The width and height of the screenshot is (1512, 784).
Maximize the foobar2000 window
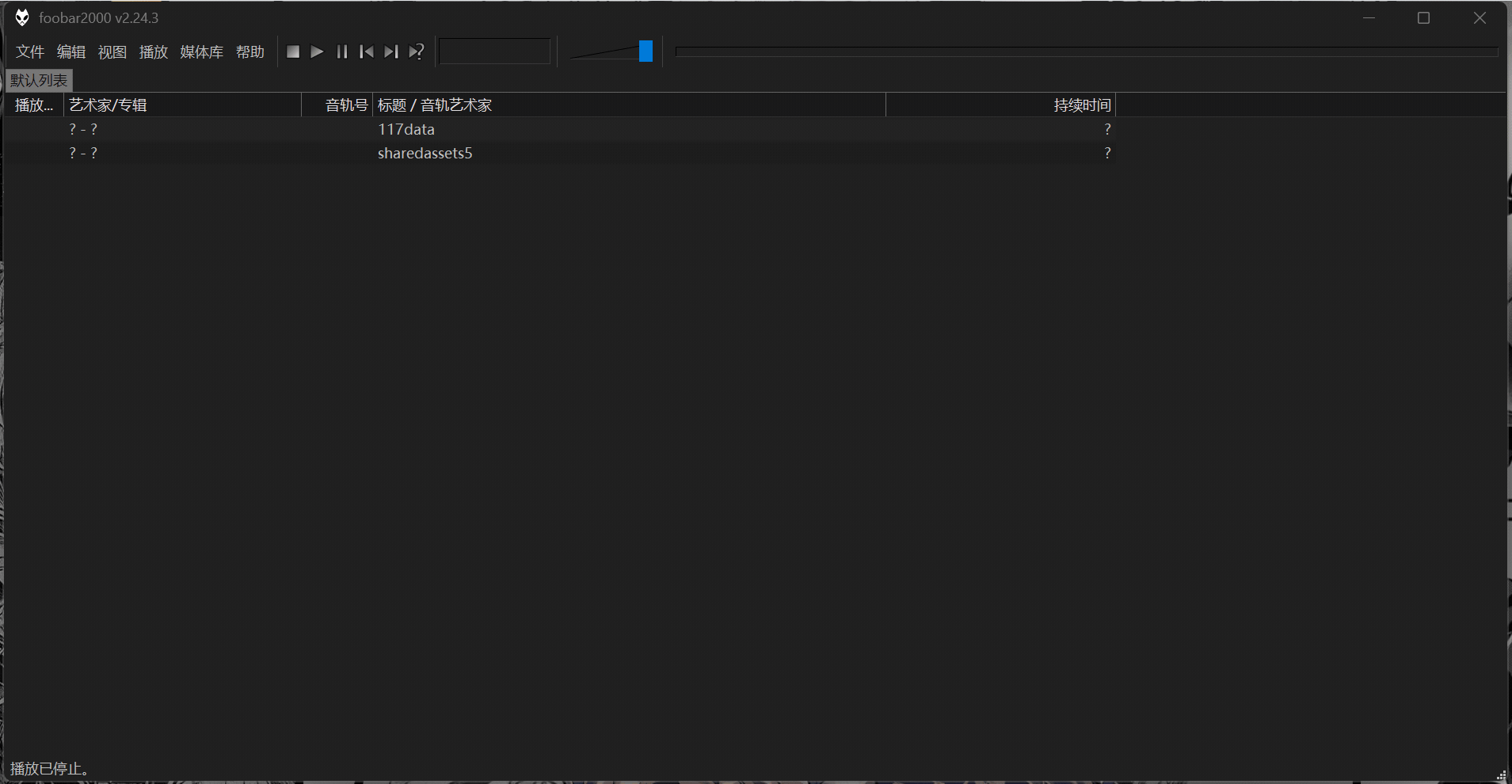(x=1423, y=17)
